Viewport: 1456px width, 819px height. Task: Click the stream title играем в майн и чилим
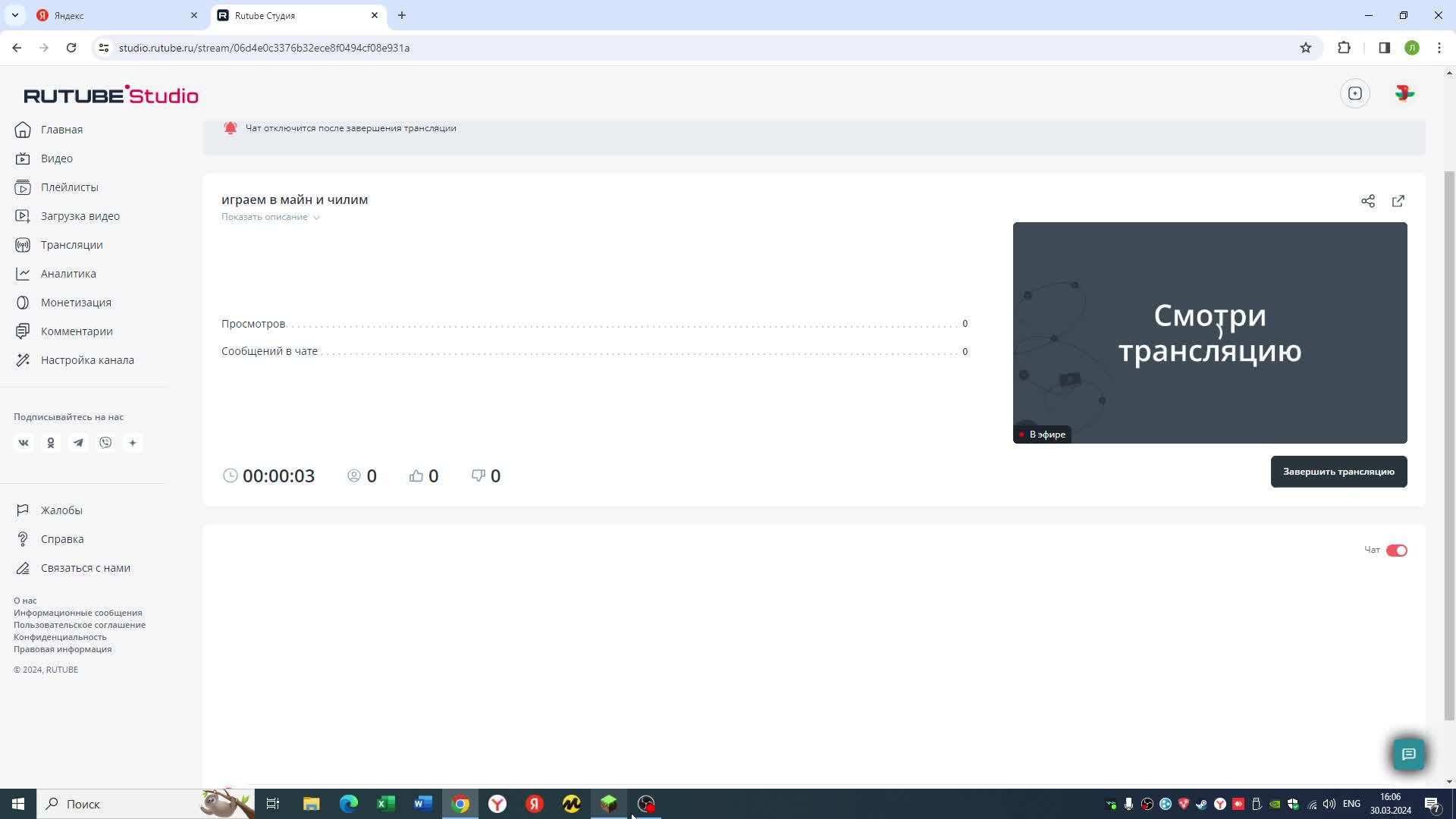(294, 199)
